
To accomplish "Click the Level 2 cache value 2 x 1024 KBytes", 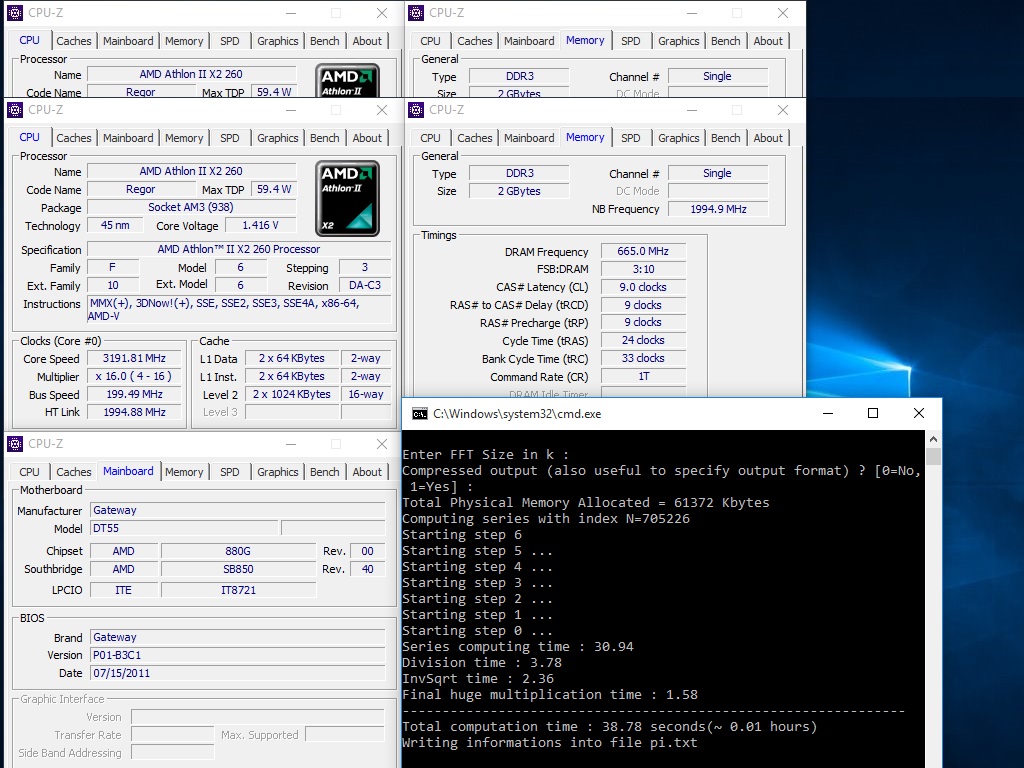I will 292,394.
